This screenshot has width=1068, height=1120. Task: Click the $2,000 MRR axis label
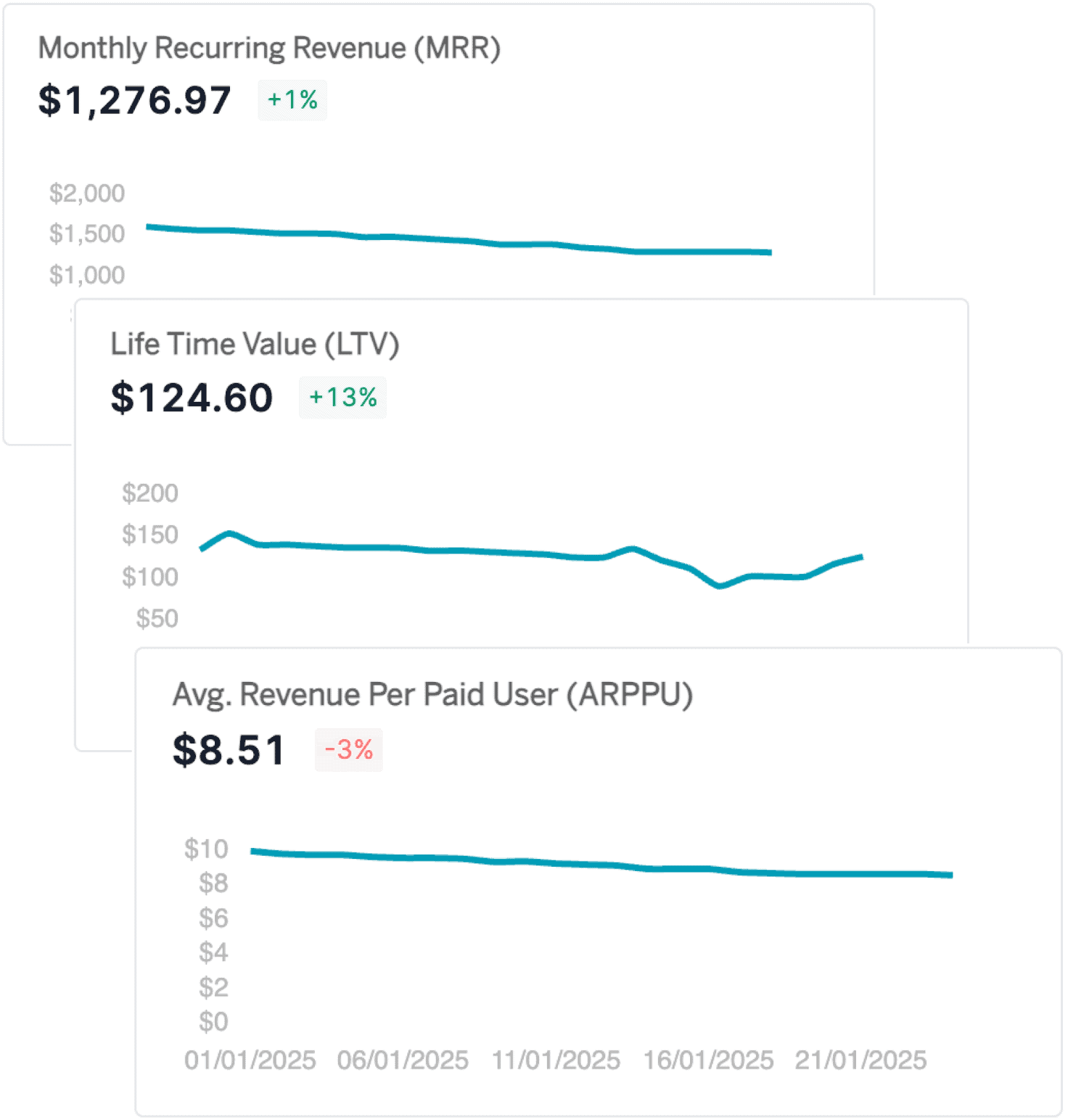[x=87, y=193]
